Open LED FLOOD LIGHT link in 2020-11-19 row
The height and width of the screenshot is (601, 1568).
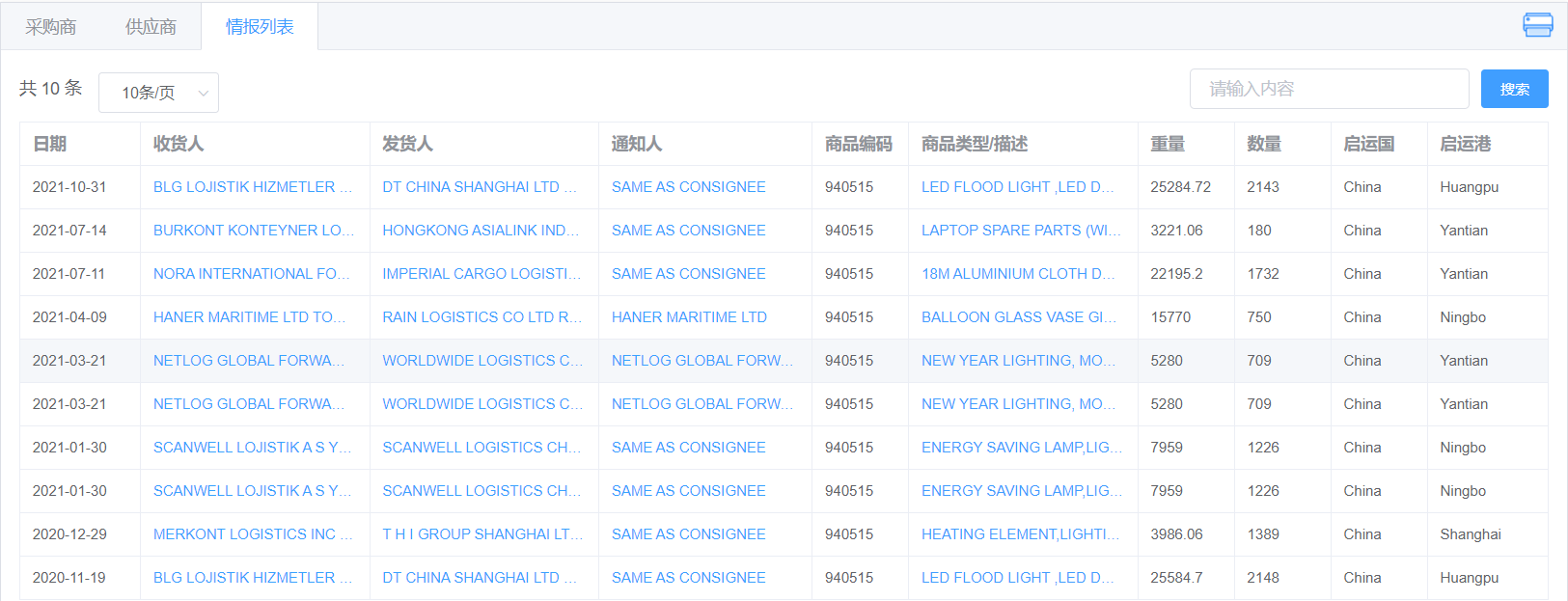(x=1018, y=578)
